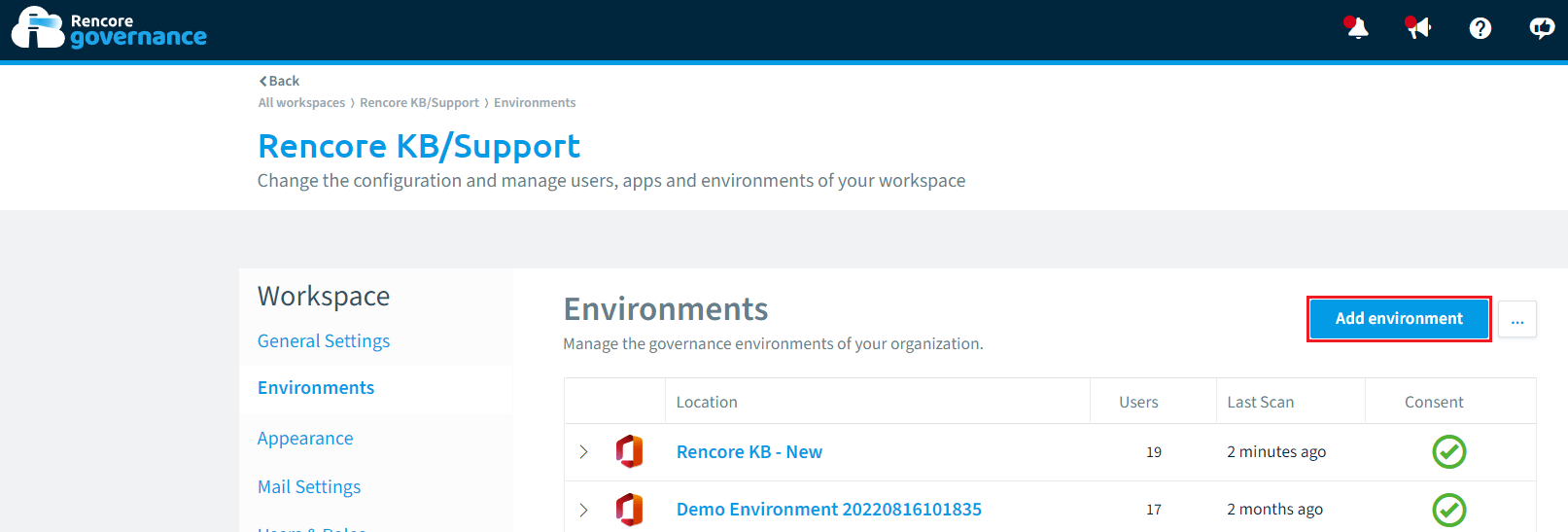Open Demo Environment 20220816101835 link
1568x532 pixels.
pyautogui.click(x=829, y=510)
